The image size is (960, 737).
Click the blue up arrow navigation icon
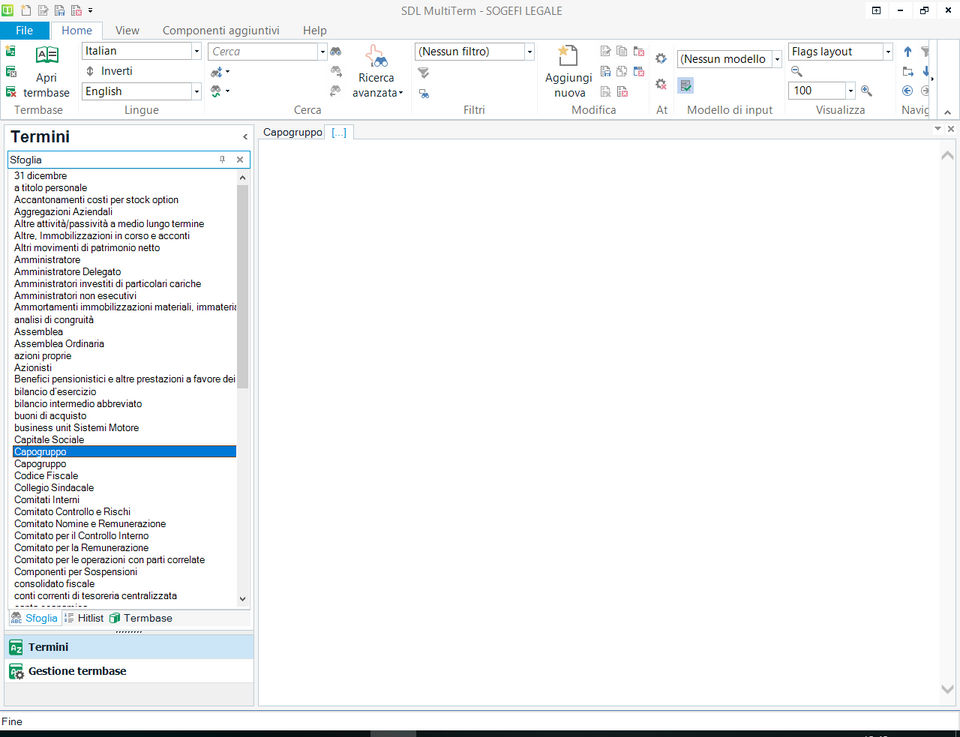(907, 52)
